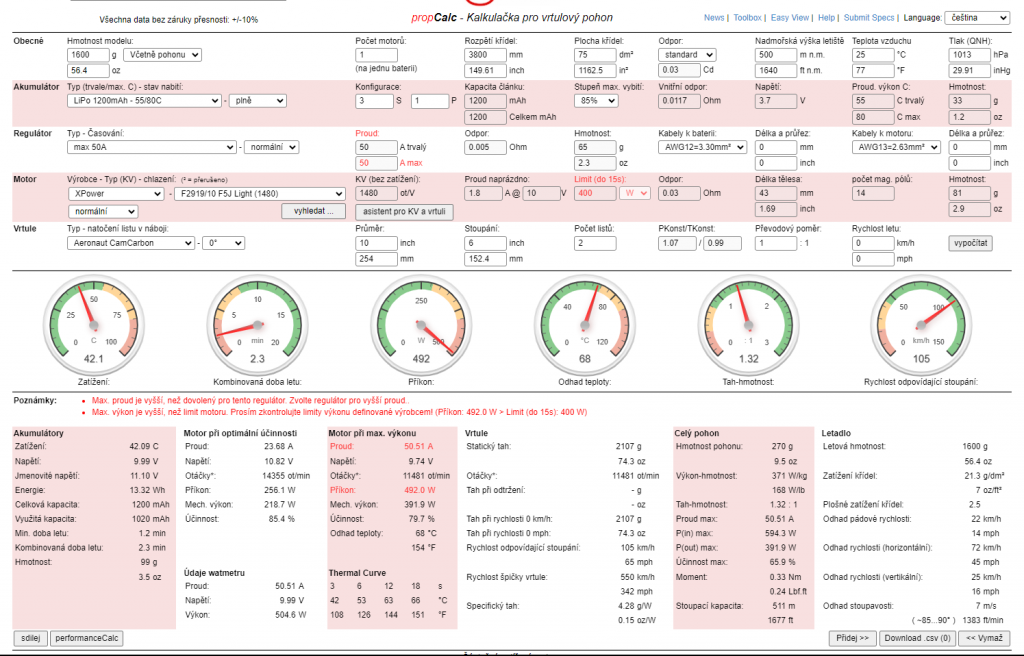Click the Tah-hmotnost ratio gauge
Image resolution: width=1024 pixels, height=656 pixels.
(x=748, y=323)
